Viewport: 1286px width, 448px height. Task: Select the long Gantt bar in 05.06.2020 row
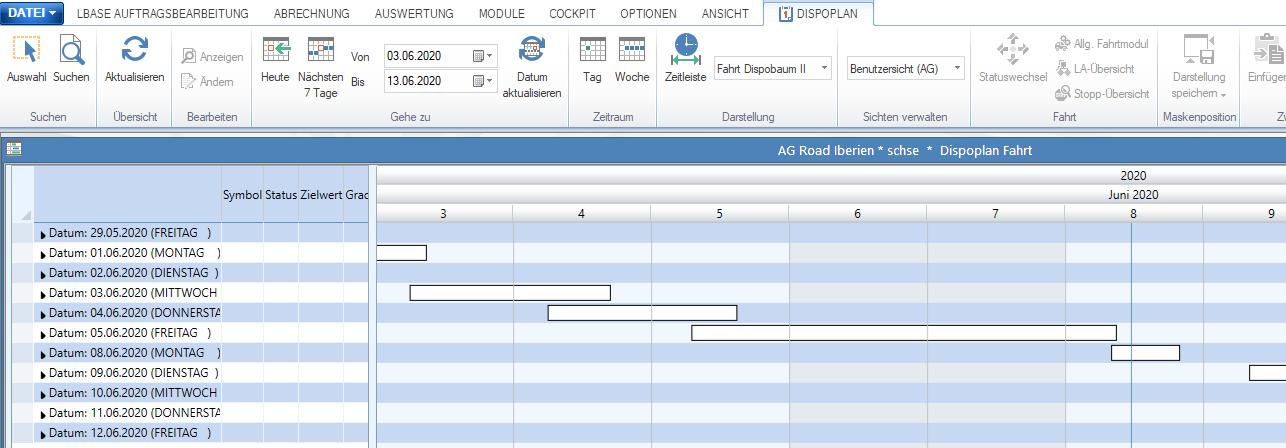[904, 333]
